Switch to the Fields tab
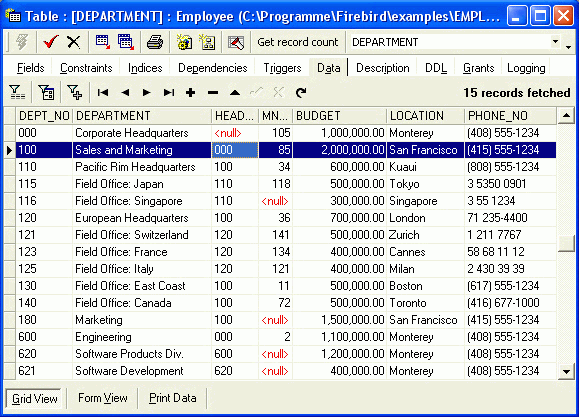 click(31, 68)
